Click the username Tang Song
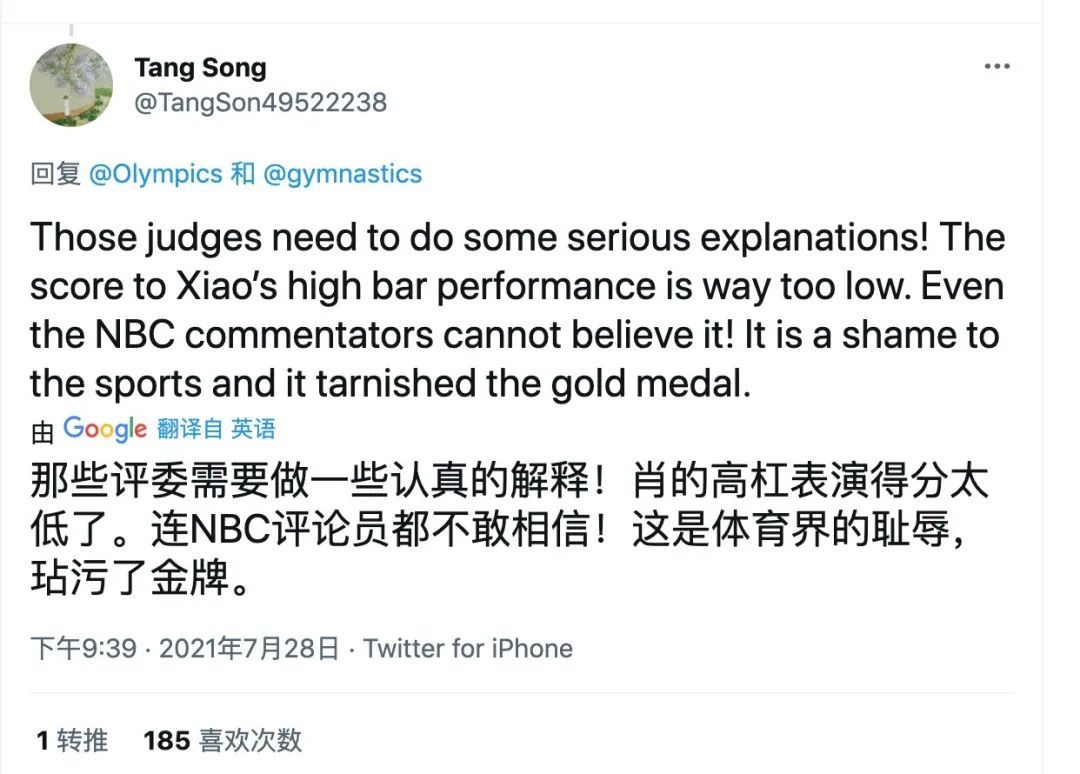1080x774 pixels. 200,67
